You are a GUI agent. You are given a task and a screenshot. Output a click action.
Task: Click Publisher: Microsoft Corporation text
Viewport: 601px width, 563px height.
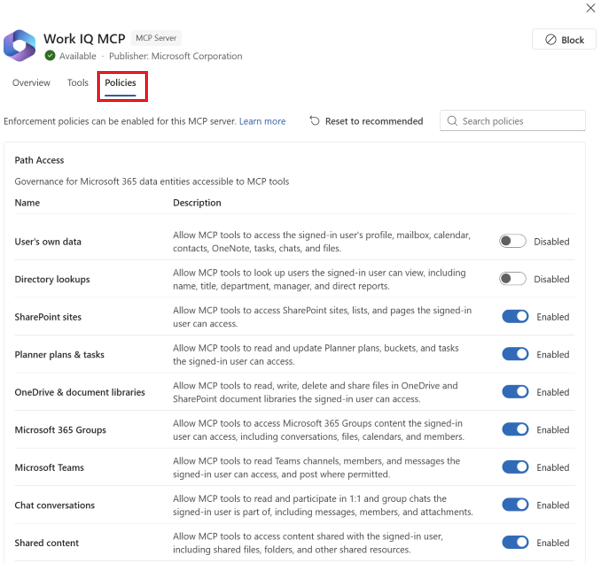pyautogui.click(x=176, y=56)
